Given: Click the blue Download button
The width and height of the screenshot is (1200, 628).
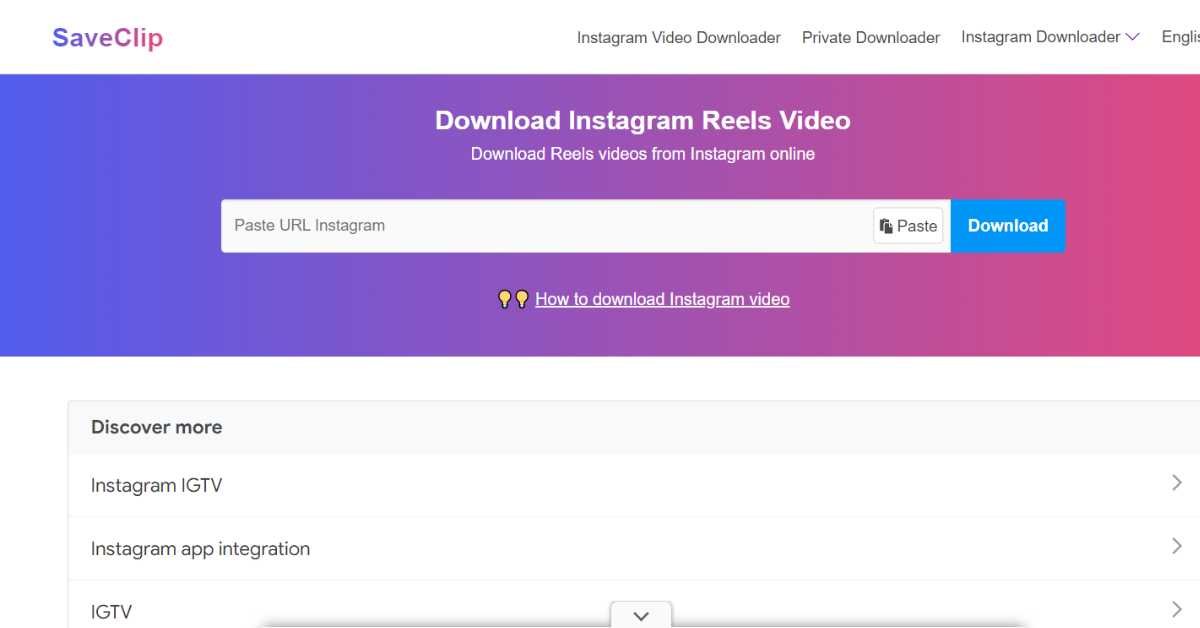Looking at the screenshot, I should pos(1008,226).
